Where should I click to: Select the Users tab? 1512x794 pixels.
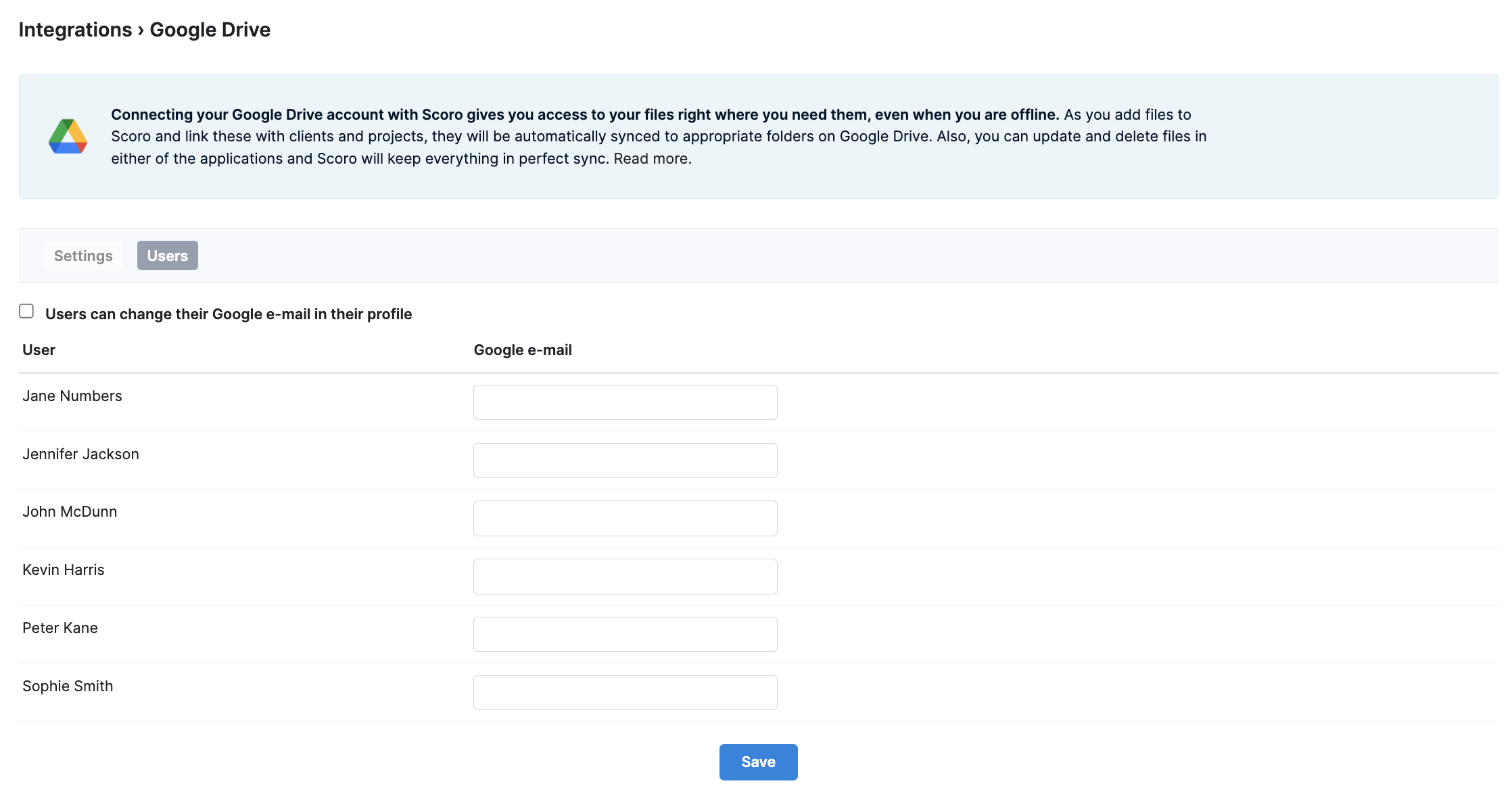(168, 256)
